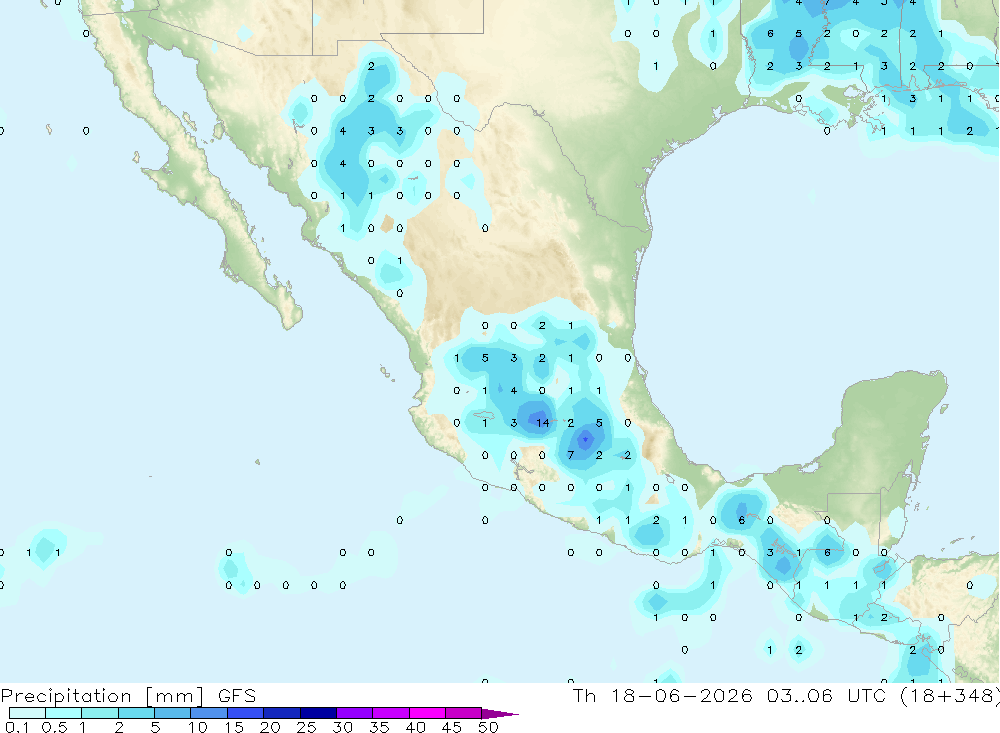This screenshot has height=733, width=1000.
Task: Select the 15–20 mm legend color box
Action: (x=246, y=713)
